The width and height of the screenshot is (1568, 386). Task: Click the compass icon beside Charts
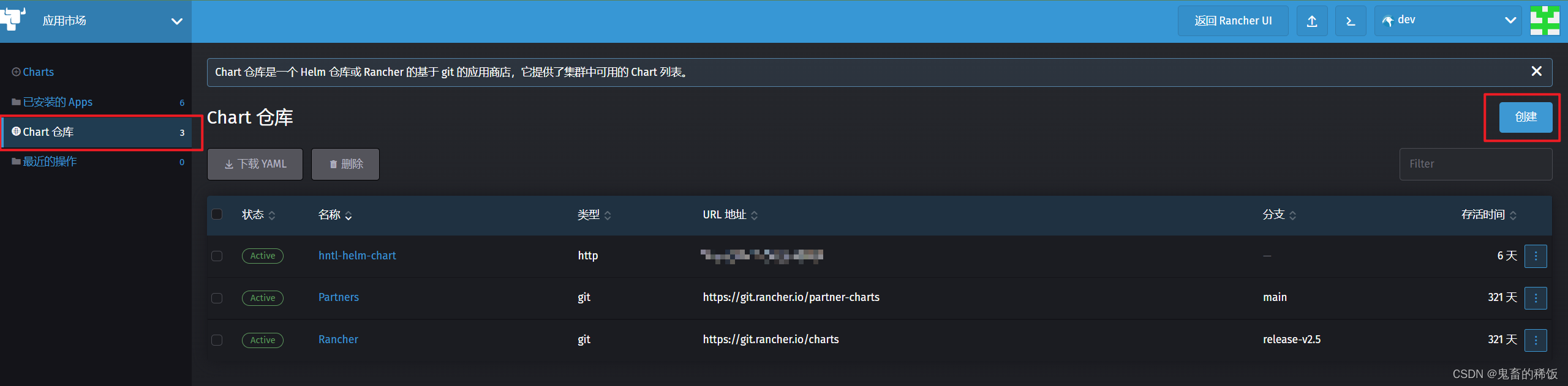click(16, 72)
